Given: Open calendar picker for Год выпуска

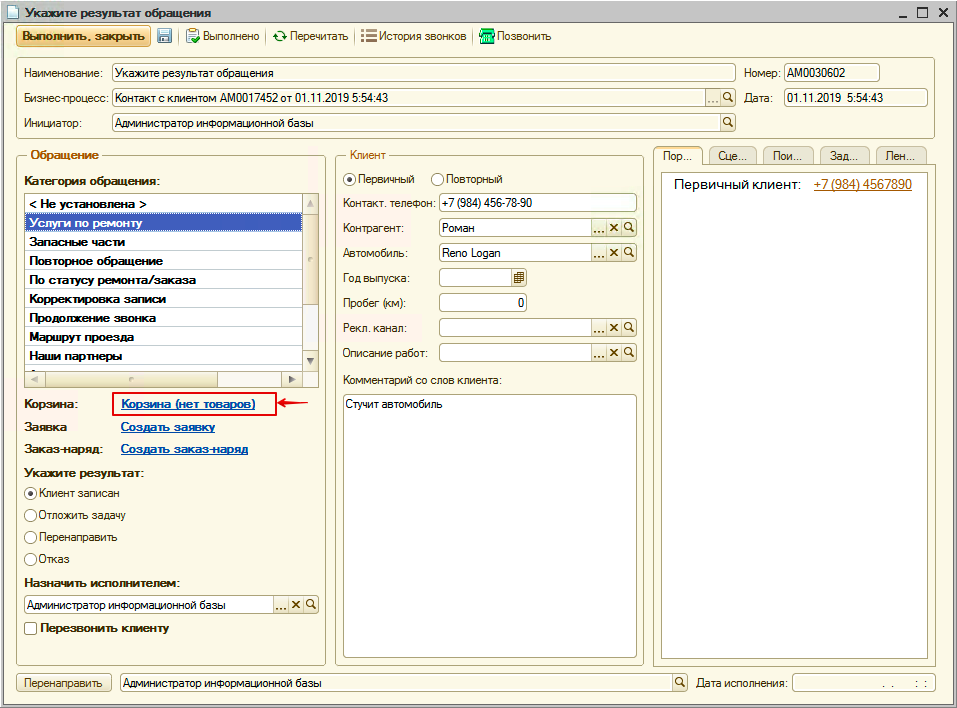Looking at the screenshot, I should click(x=519, y=278).
